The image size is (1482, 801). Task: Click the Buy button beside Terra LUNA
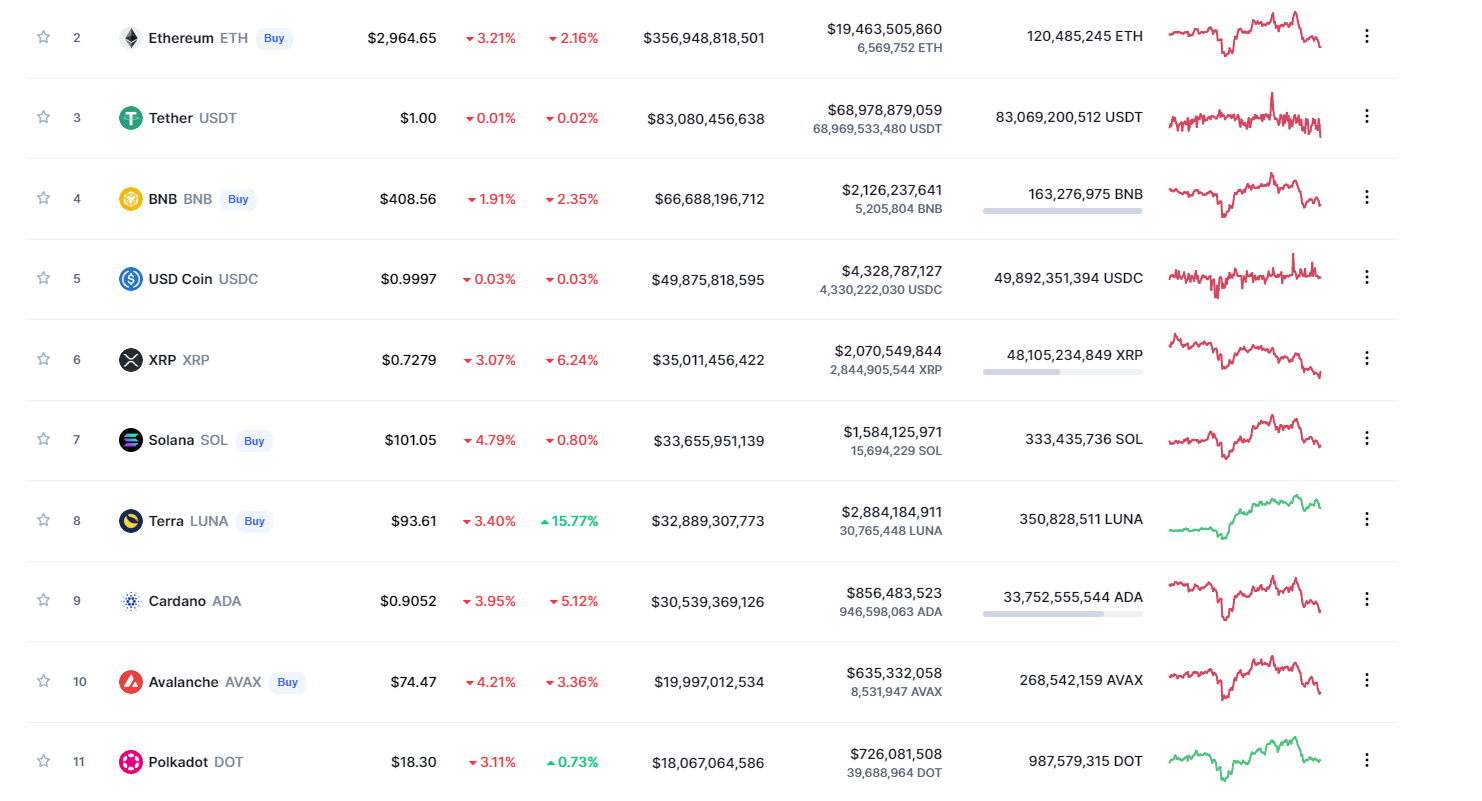point(255,521)
